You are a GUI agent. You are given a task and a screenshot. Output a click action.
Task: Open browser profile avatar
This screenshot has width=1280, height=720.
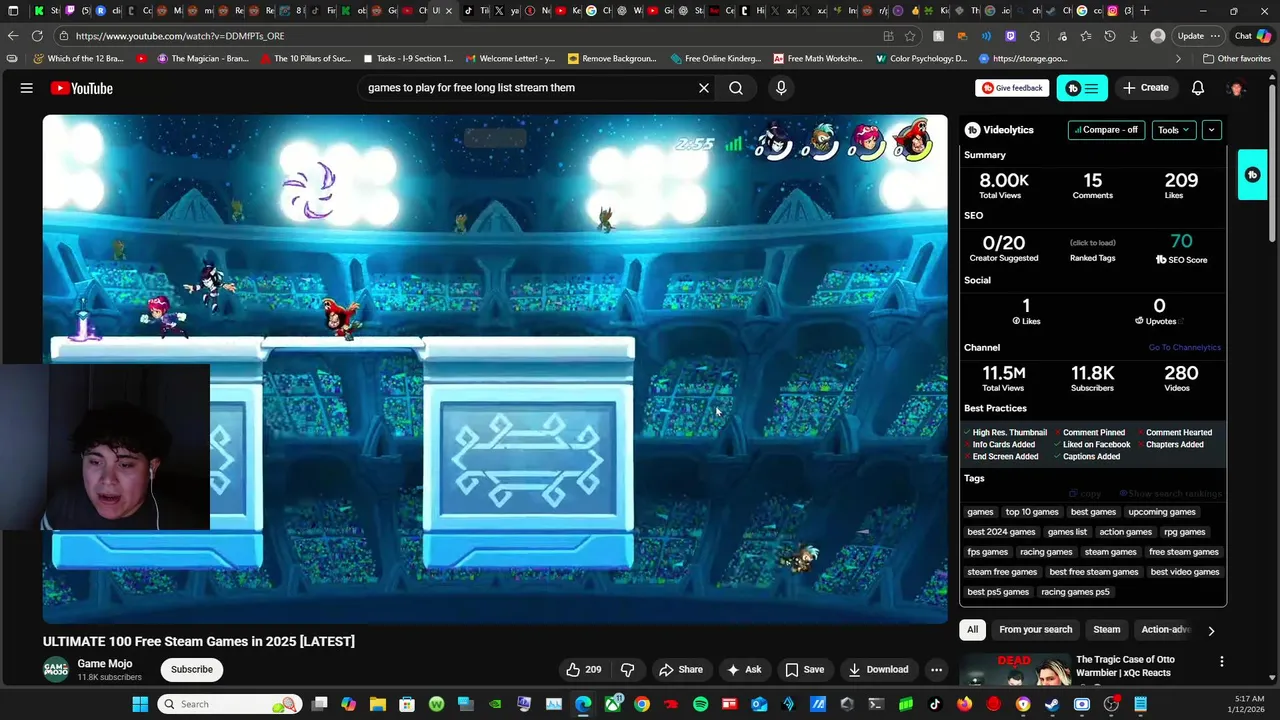(1158, 36)
